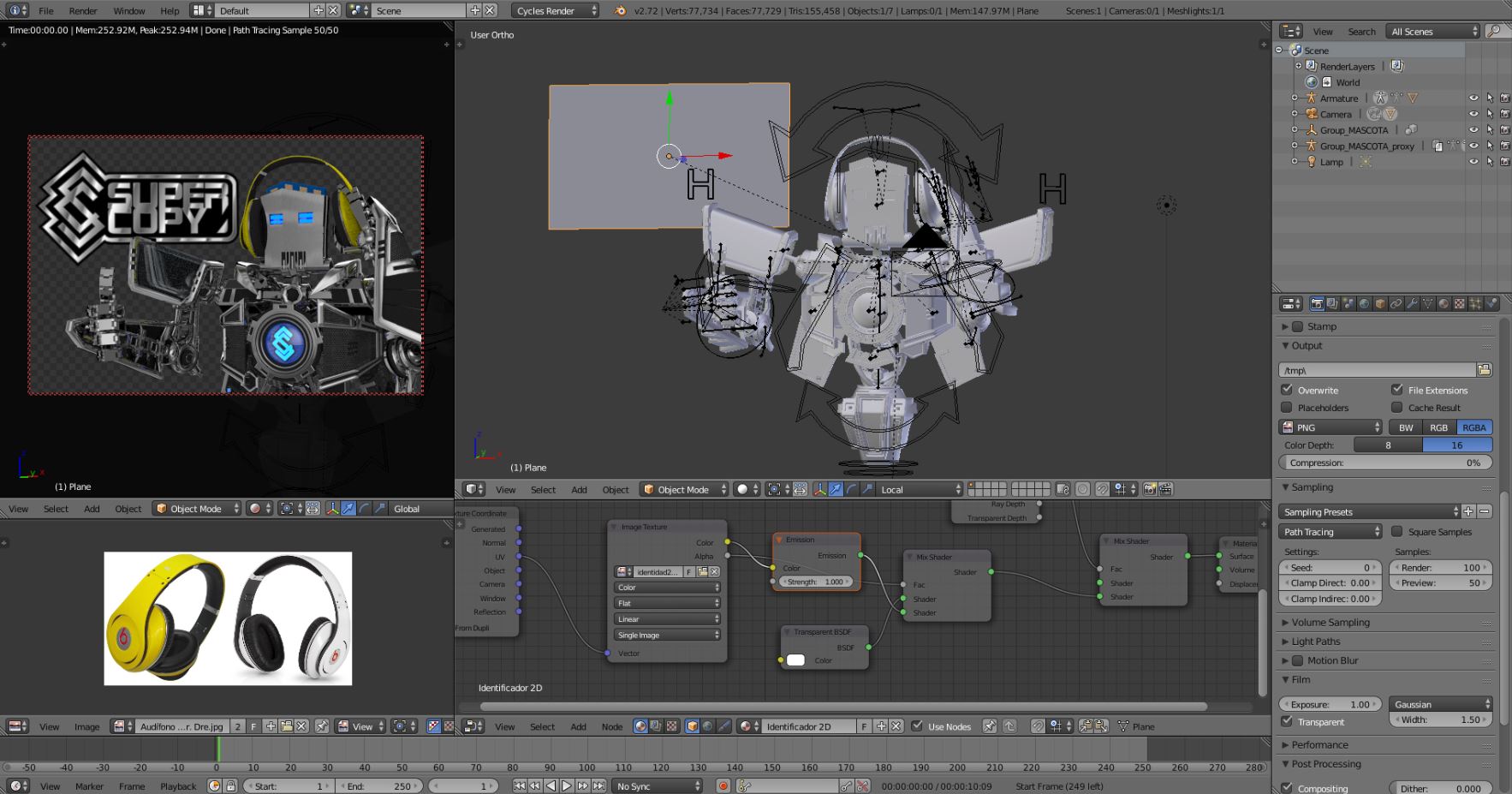Set Color Depth to 8
1512x794 pixels.
[x=1388, y=445]
